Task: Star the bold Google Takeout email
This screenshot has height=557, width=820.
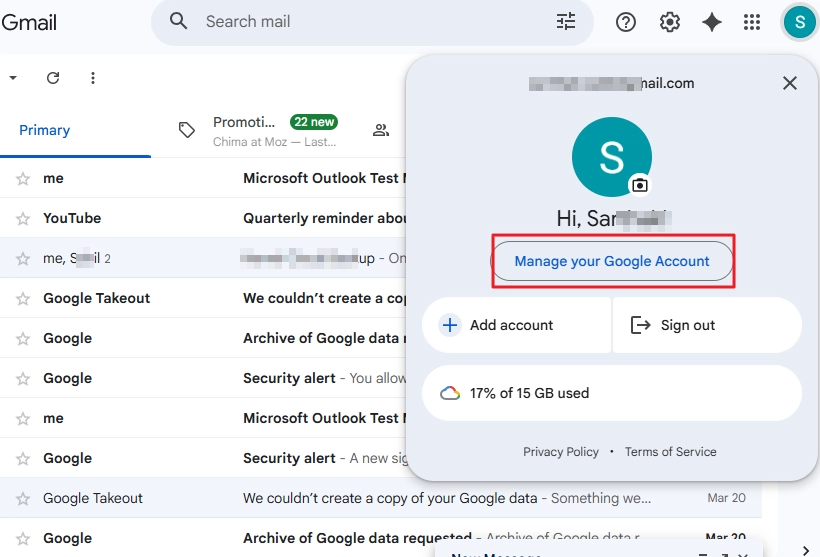Action: click(22, 298)
